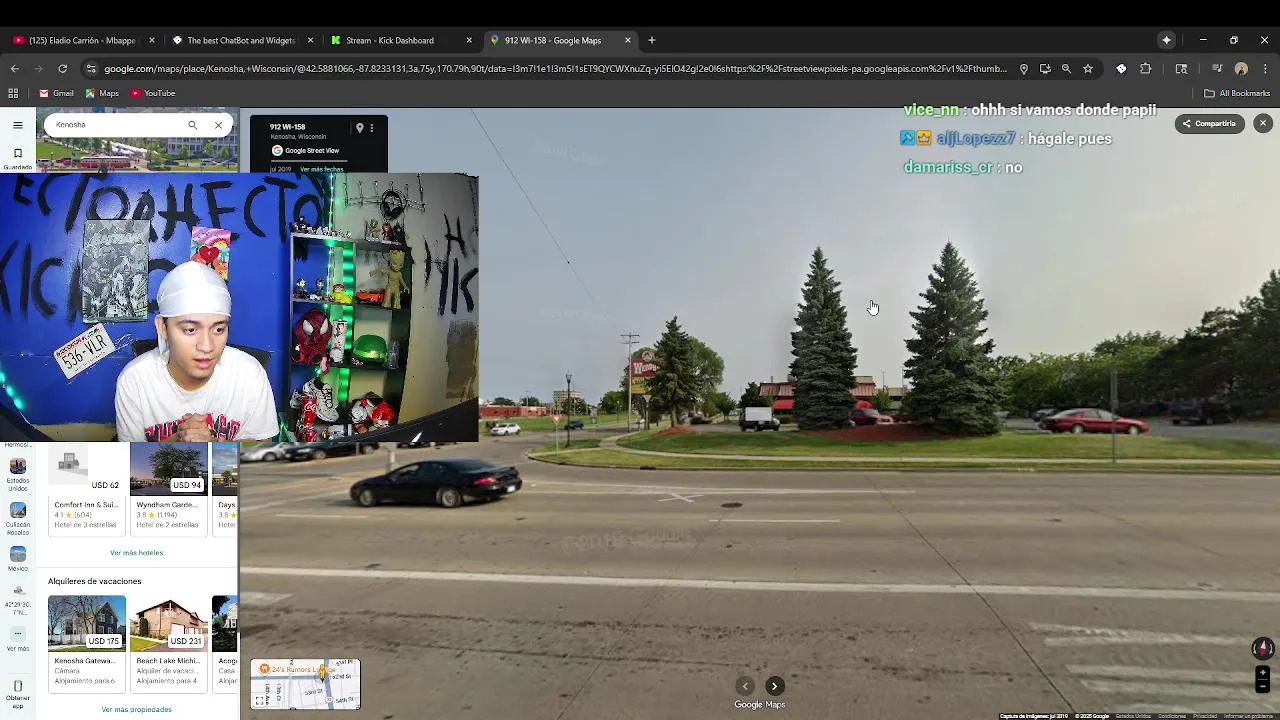Image resolution: width=1280 pixels, height=720 pixels.
Task: Zoom in Street View with plus
Action: click(1262, 673)
